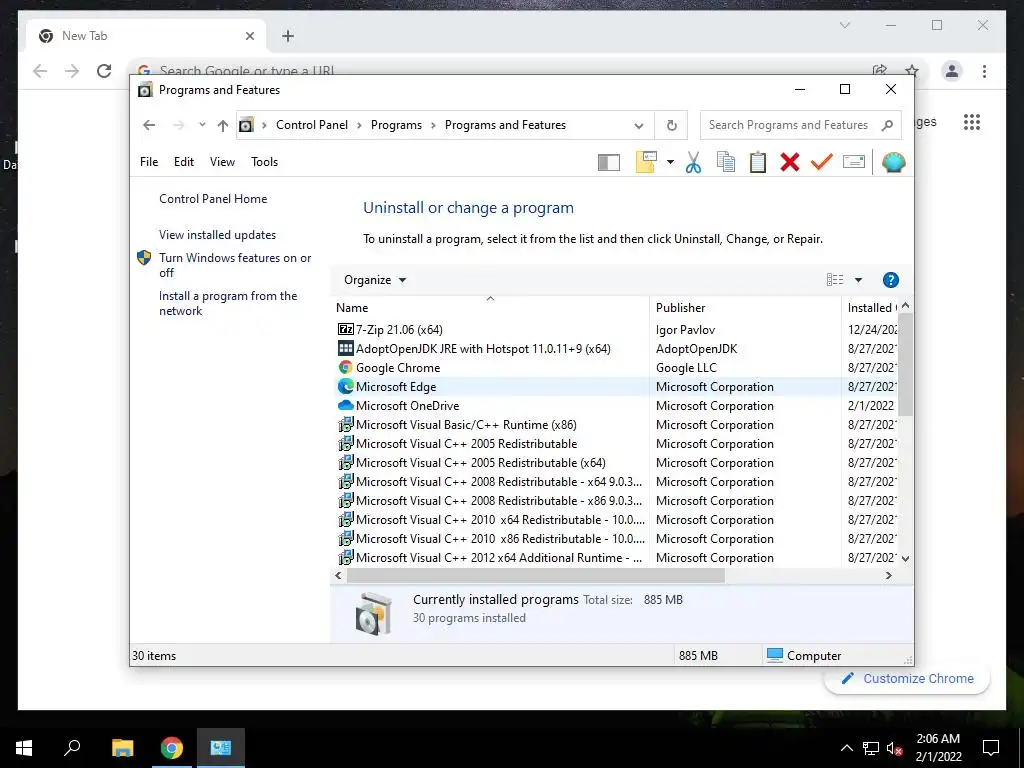The width and height of the screenshot is (1024, 768).
Task: Open Install a program from the network
Action: tap(228, 303)
